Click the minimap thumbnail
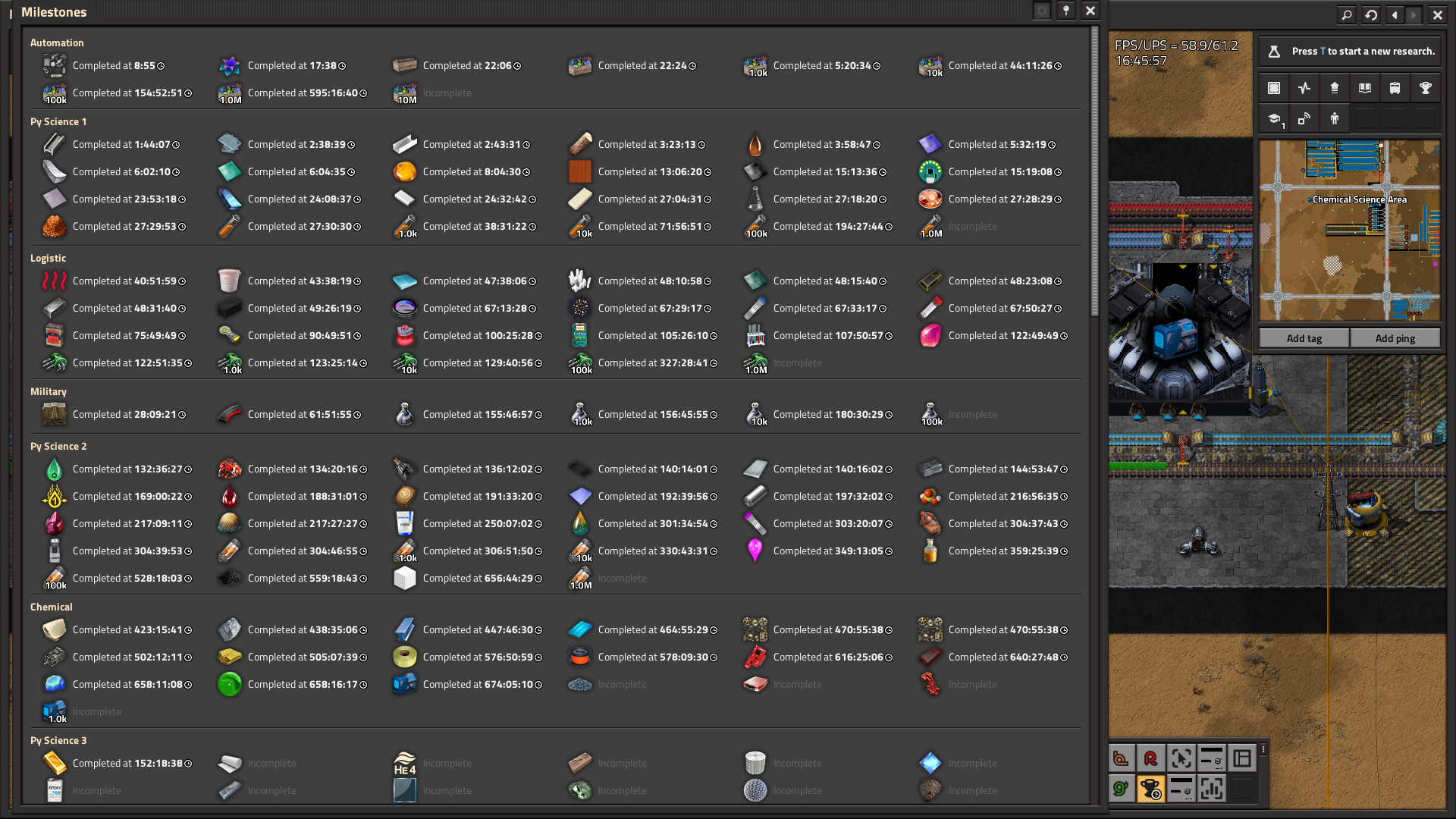Image resolution: width=1456 pixels, height=819 pixels. [x=1350, y=231]
